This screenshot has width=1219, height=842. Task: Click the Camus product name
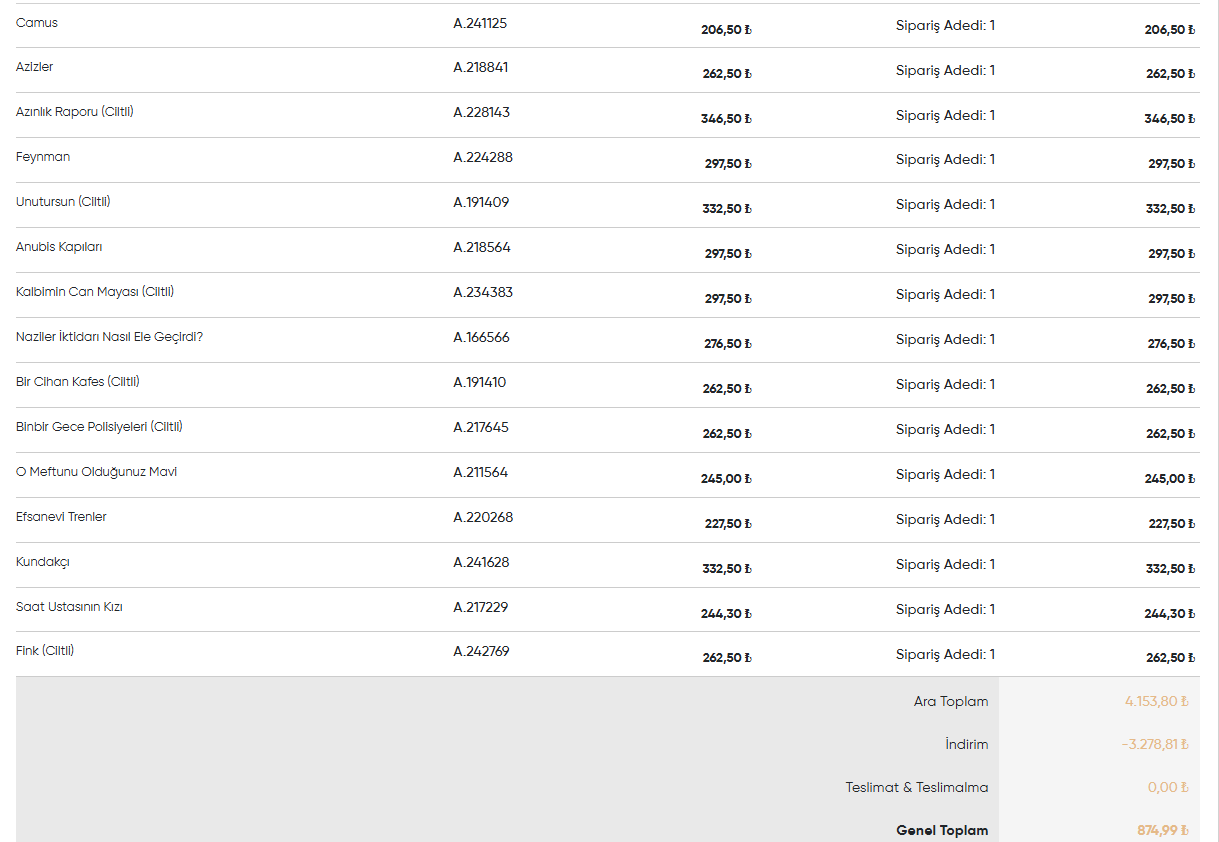pos(37,23)
